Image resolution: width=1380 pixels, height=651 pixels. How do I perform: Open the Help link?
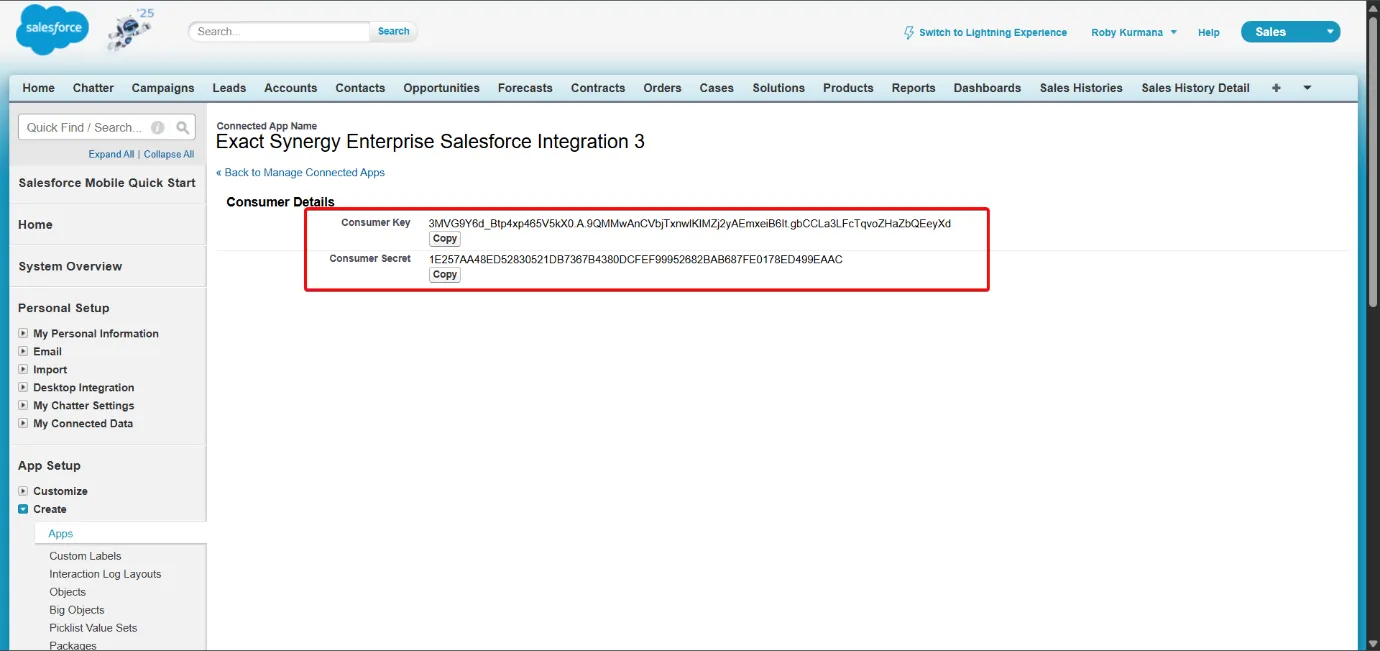[x=1209, y=32]
